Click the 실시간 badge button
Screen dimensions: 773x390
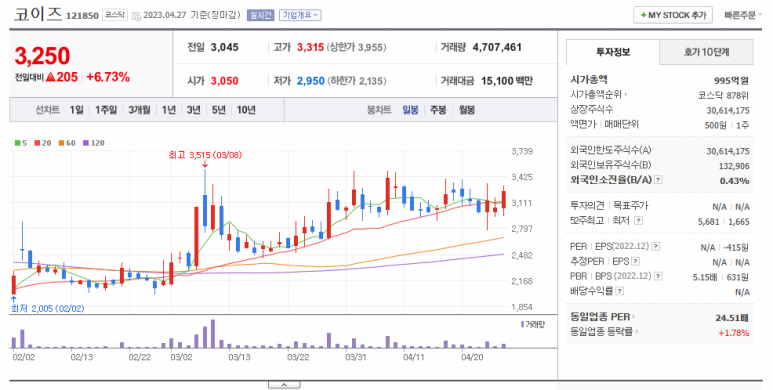click(x=260, y=15)
